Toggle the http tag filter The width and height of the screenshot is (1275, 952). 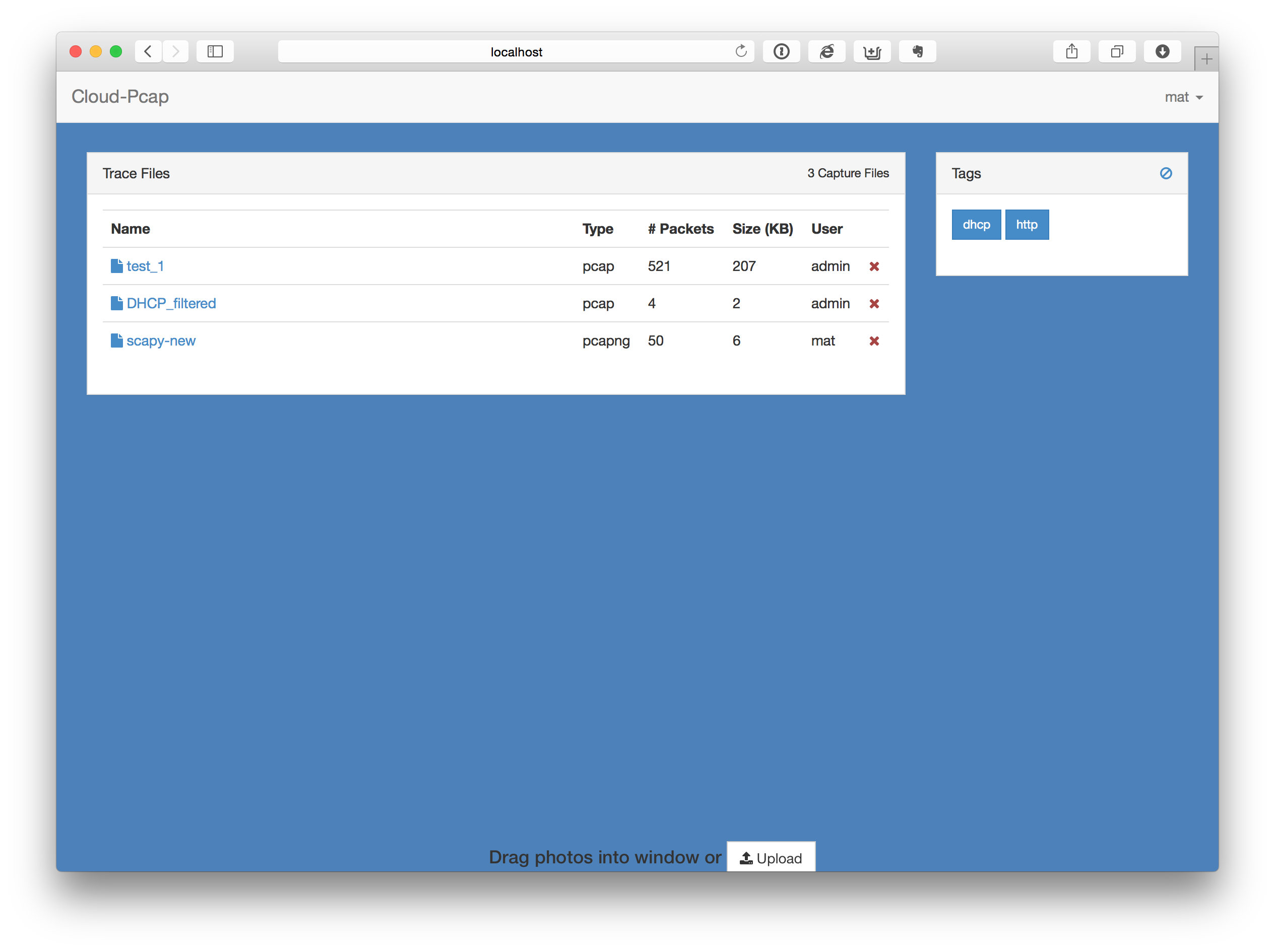[1026, 225]
